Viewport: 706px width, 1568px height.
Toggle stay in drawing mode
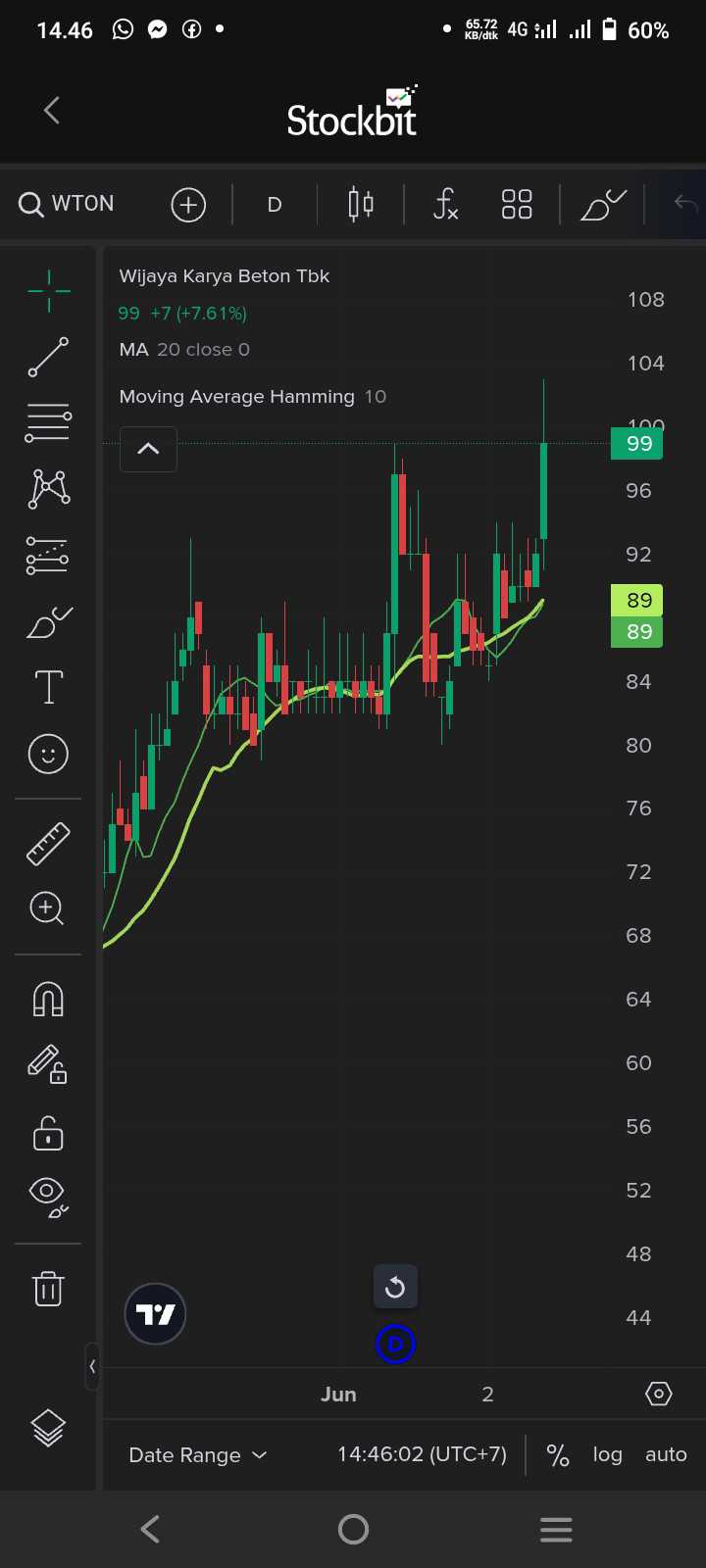coord(47,1064)
